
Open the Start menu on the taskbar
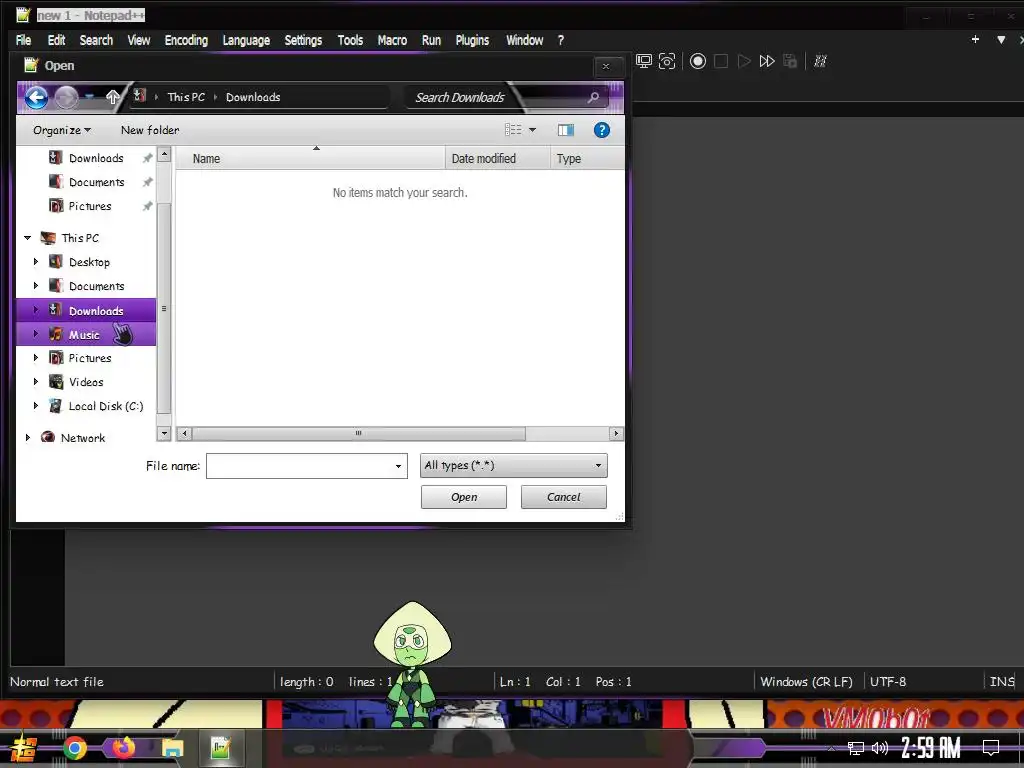point(24,748)
